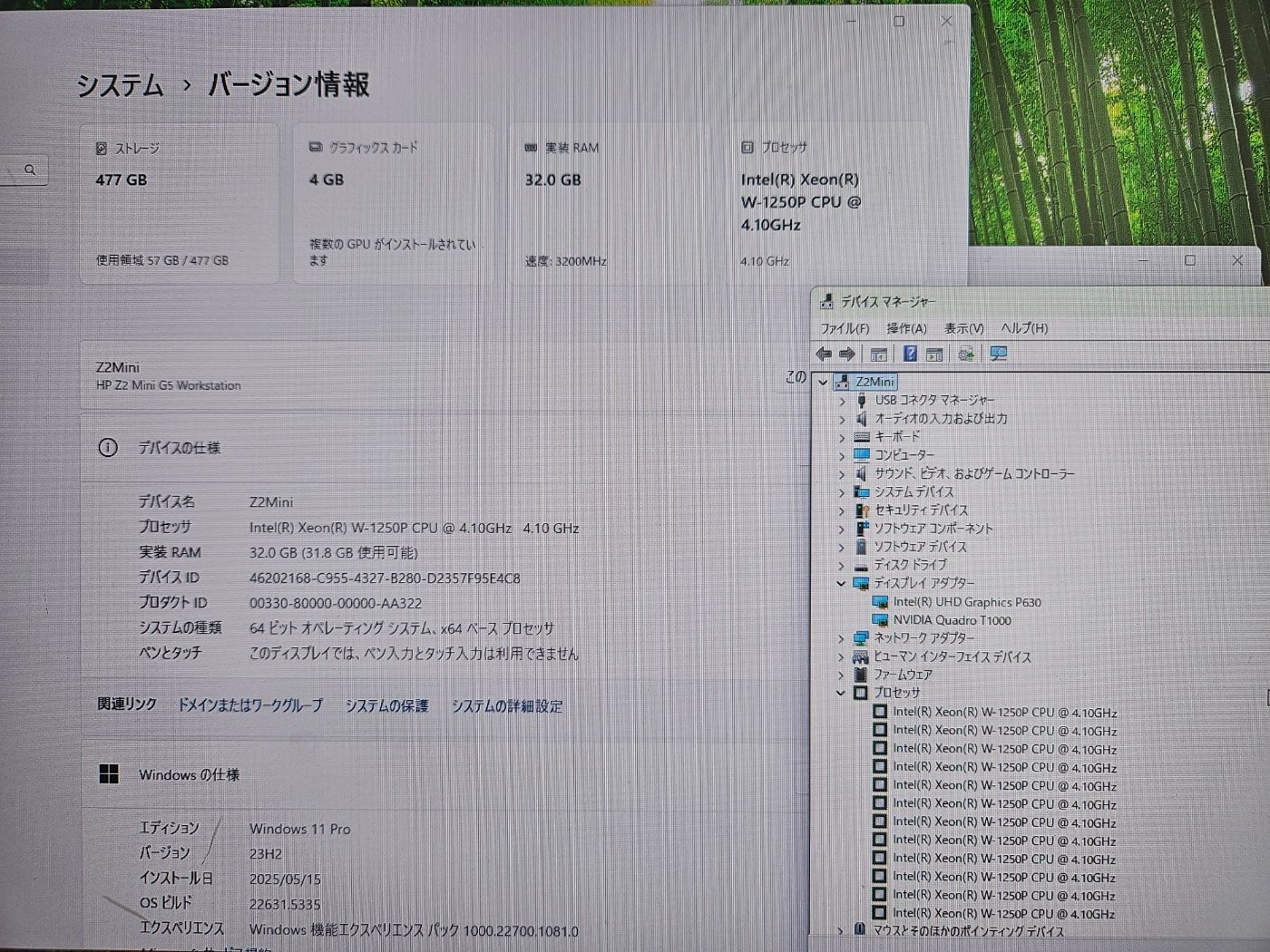1270x952 pixels.
Task: Click the Back arrow in Device Manager toolbar
Action: pos(824,354)
